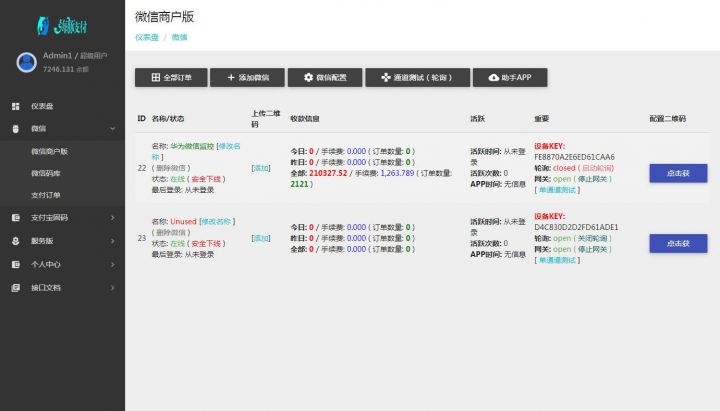Image resolution: width=720 pixels, height=411 pixels.
Task: Click 安全下线 for account 23
Action: [x=206, y=243]
